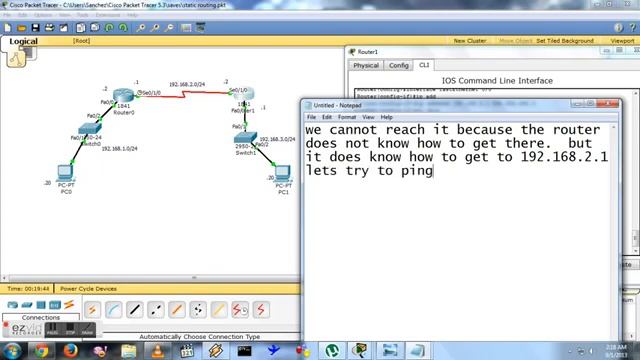Pick the Phone cable connection
Screen dimensions: 640x360
coord(198,310)
